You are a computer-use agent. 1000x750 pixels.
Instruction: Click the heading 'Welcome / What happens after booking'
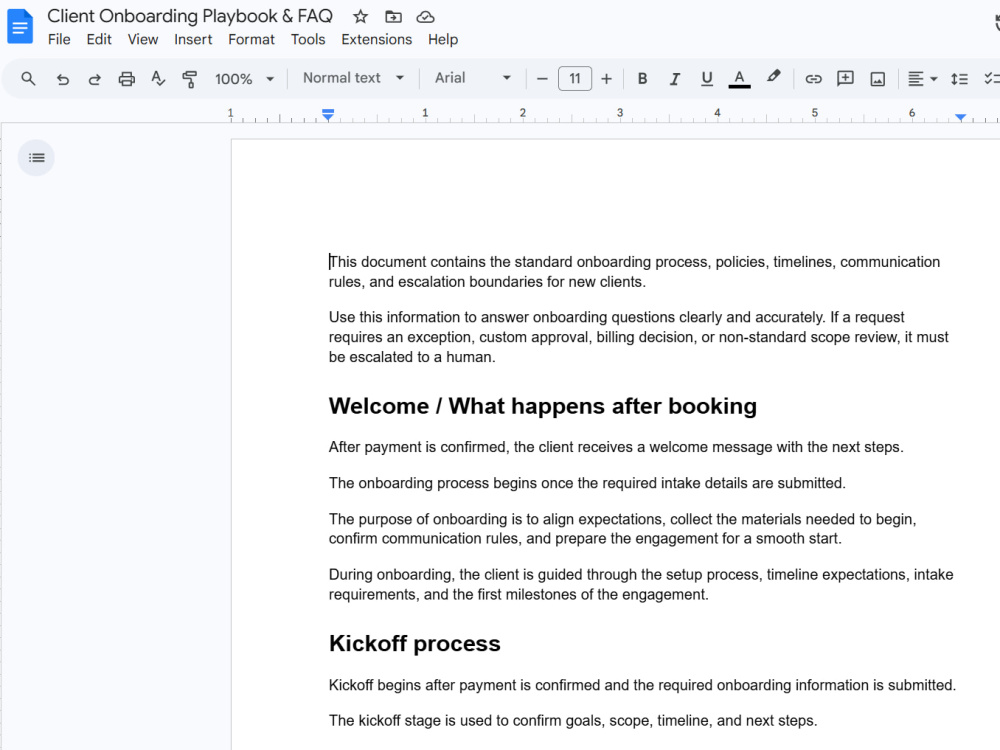pos(543,406)
